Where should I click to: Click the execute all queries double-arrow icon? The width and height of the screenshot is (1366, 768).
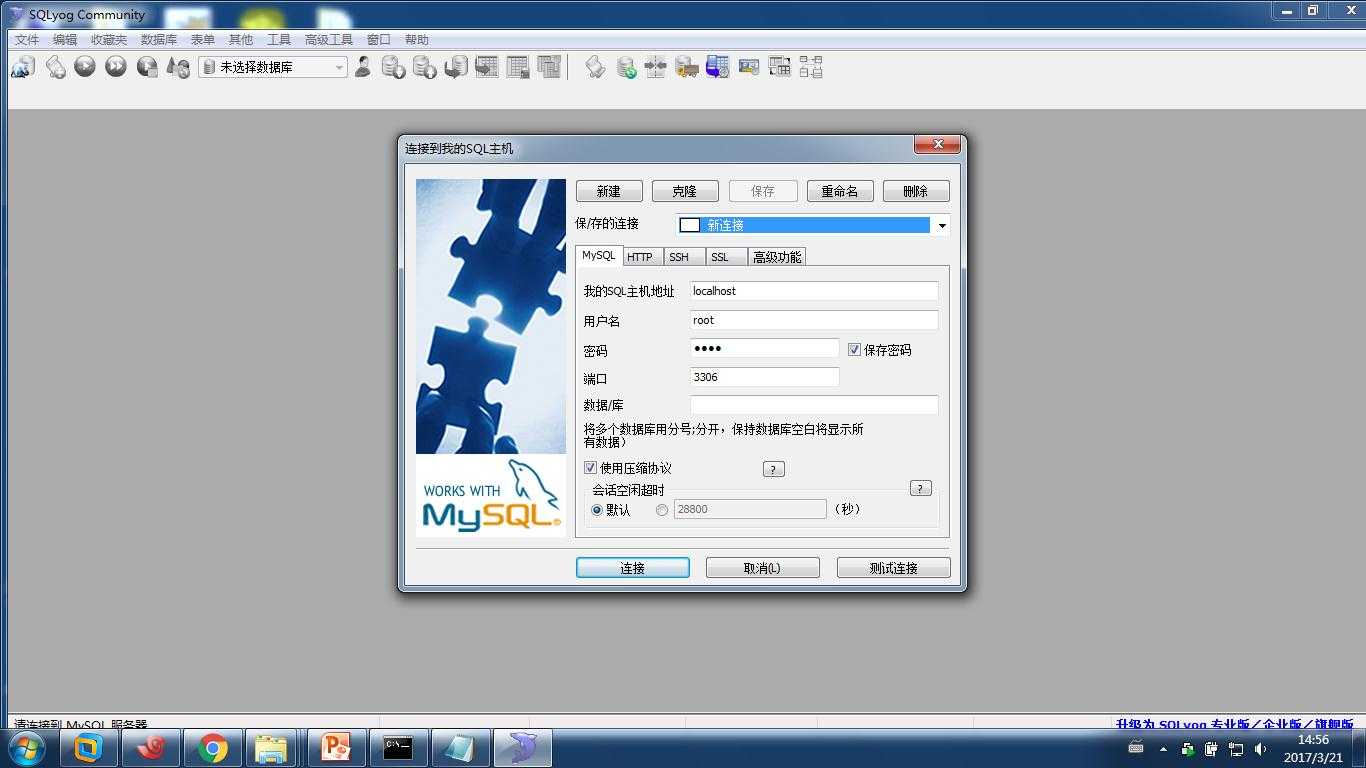116,67
